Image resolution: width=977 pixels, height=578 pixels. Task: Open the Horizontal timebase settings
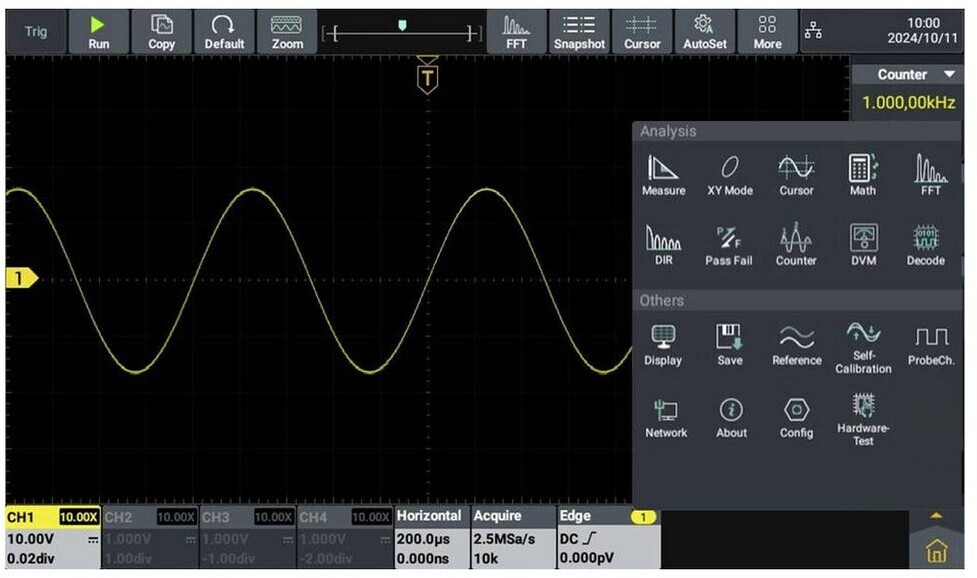click(x=430, y=537)
